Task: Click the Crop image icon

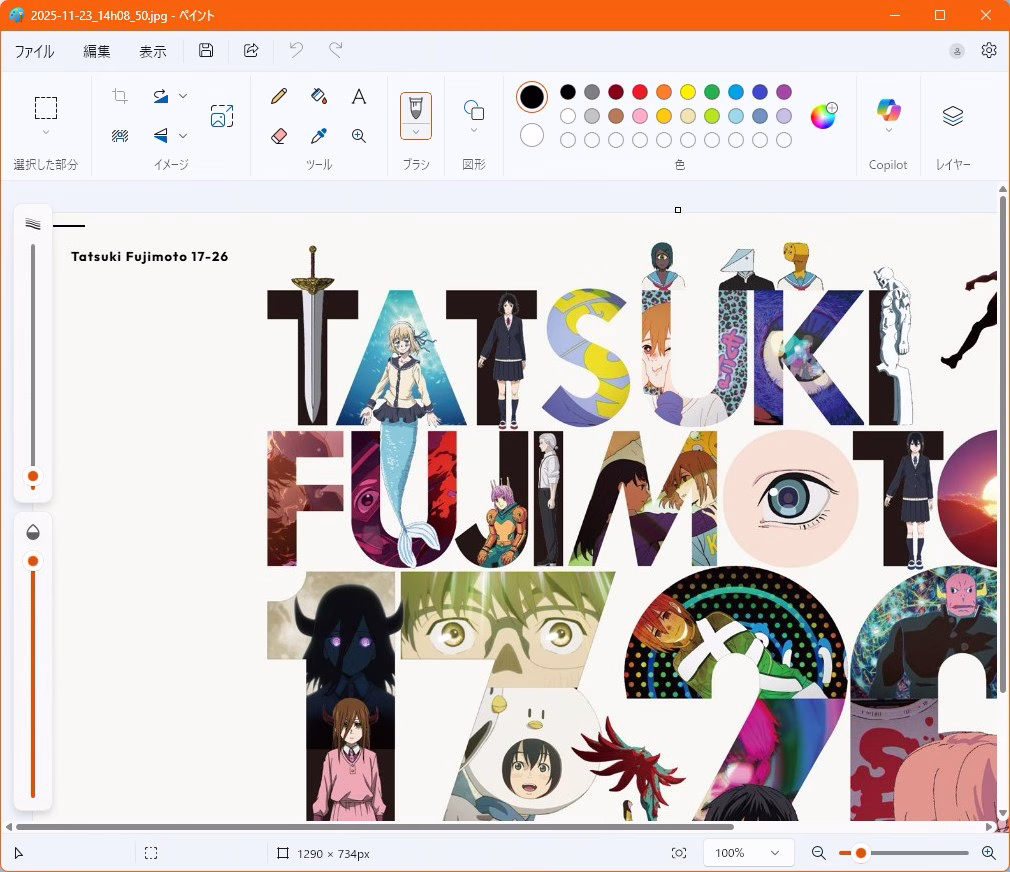Action: (x=120, y=96)
